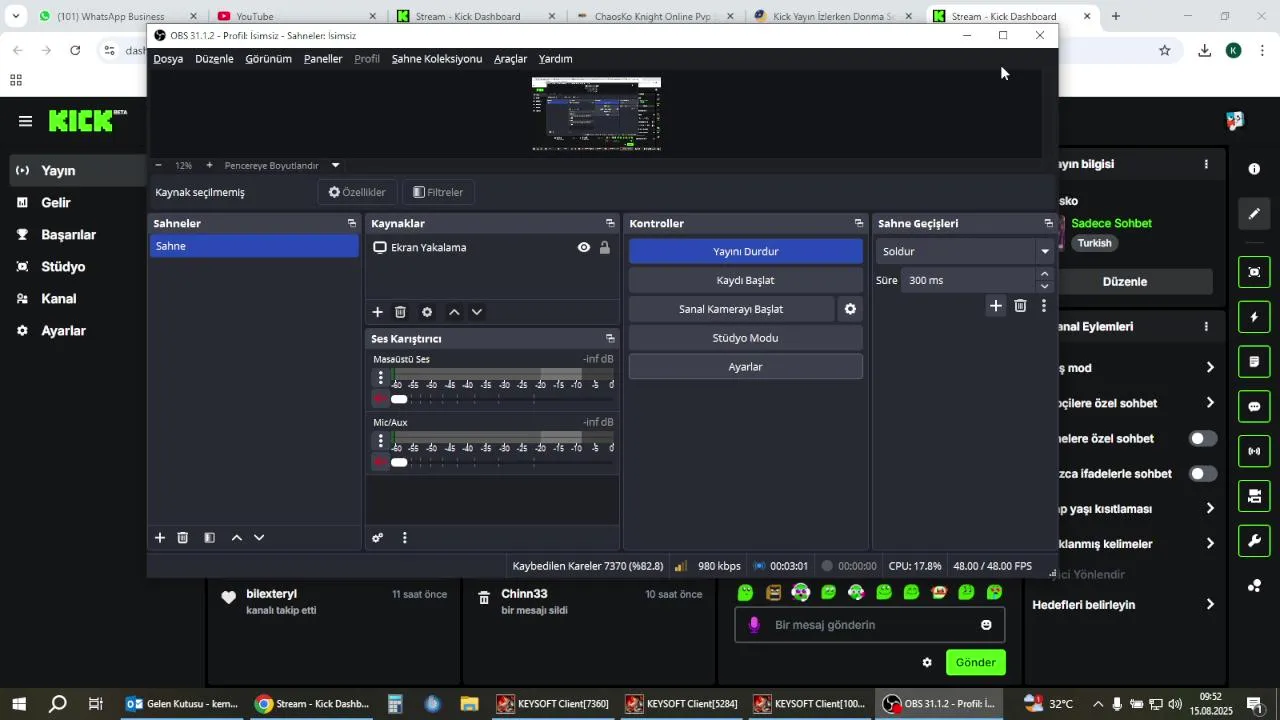Viewport: 1280px width, 720px height.
Task: Undock the Kontroller panel
Action: [x=859, y=224]
